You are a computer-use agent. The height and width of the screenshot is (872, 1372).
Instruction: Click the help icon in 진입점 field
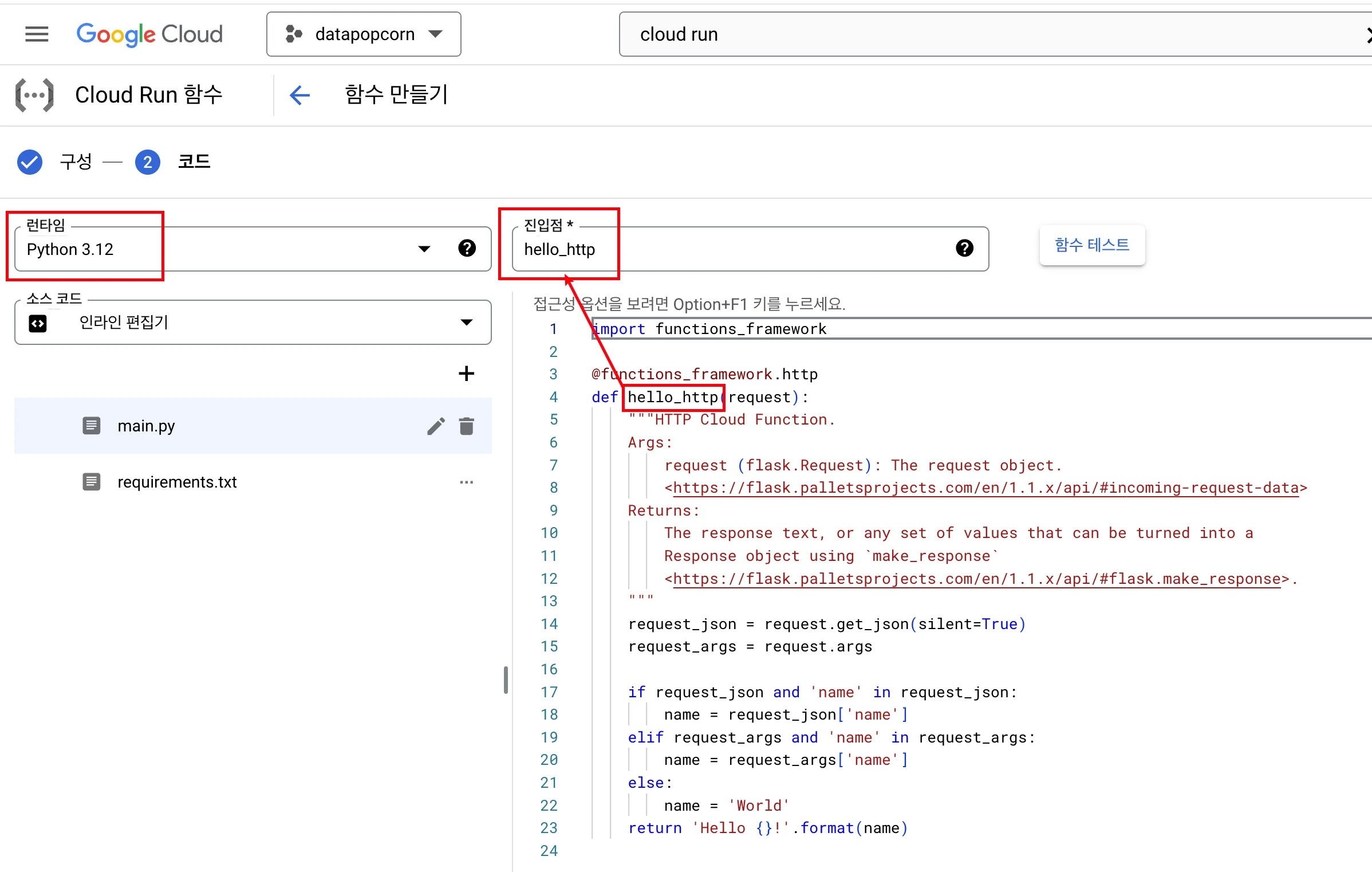tap(964, 248)
